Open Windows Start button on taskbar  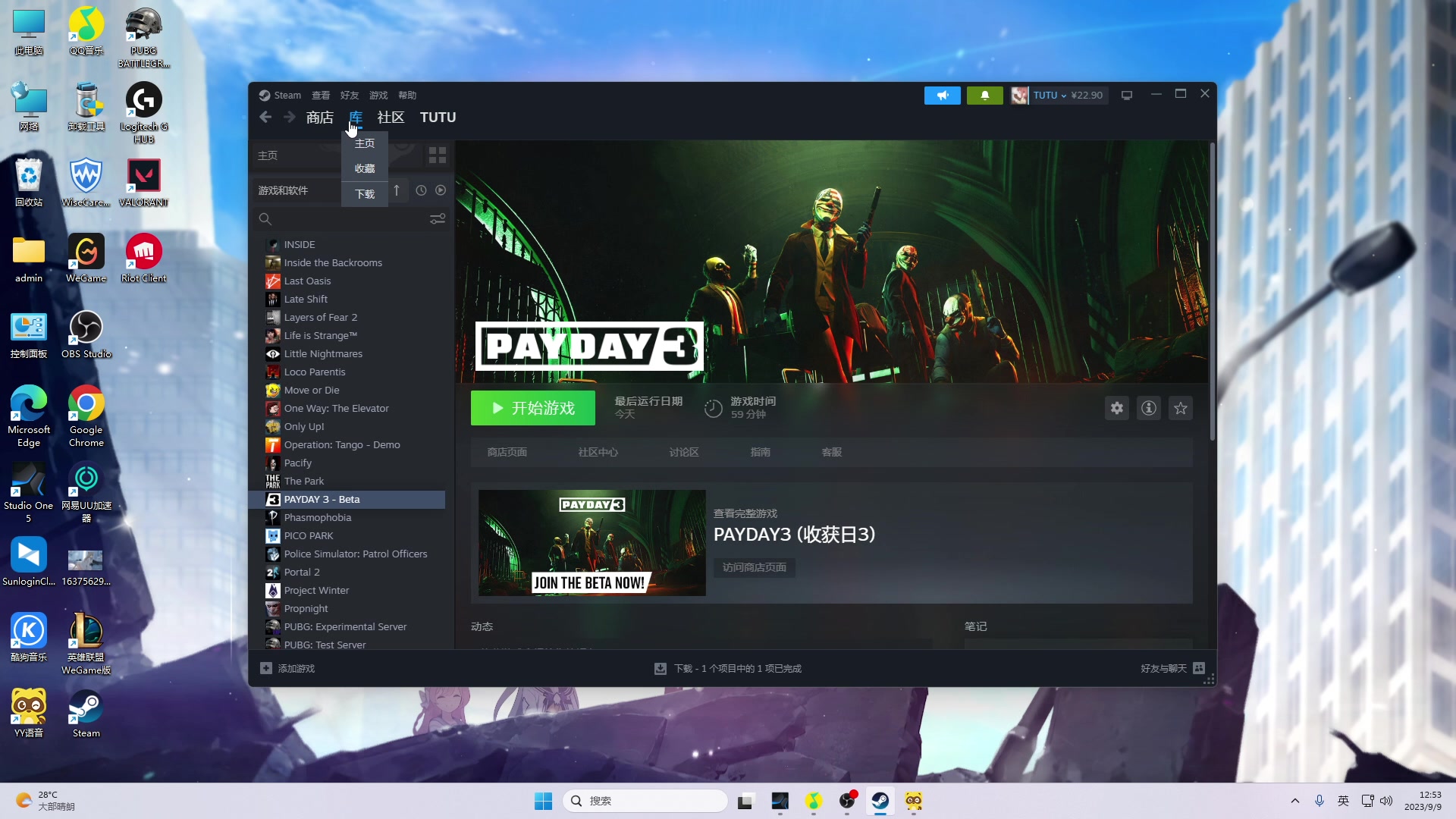pos(543,801)
